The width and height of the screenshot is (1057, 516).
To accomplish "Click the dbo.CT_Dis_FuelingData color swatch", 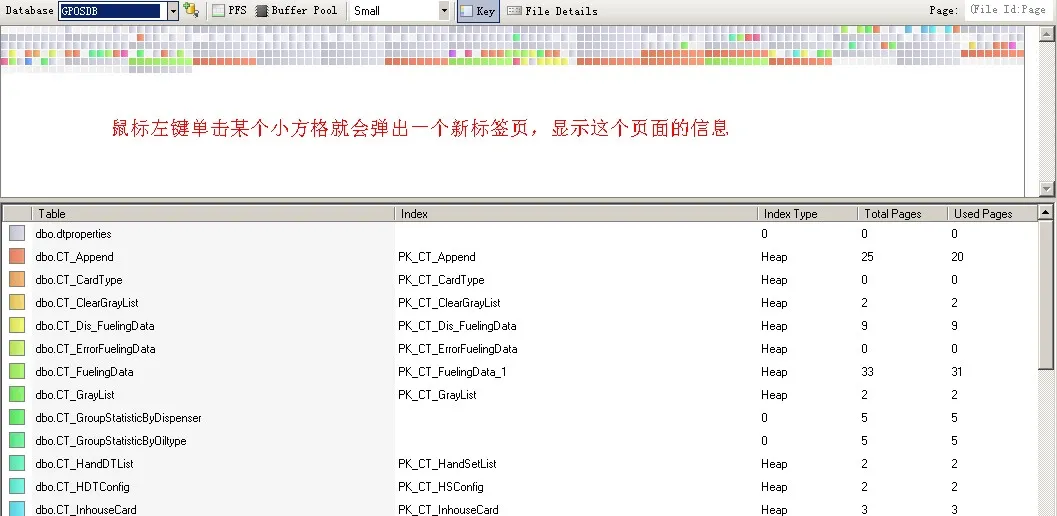I will [18, 325].
